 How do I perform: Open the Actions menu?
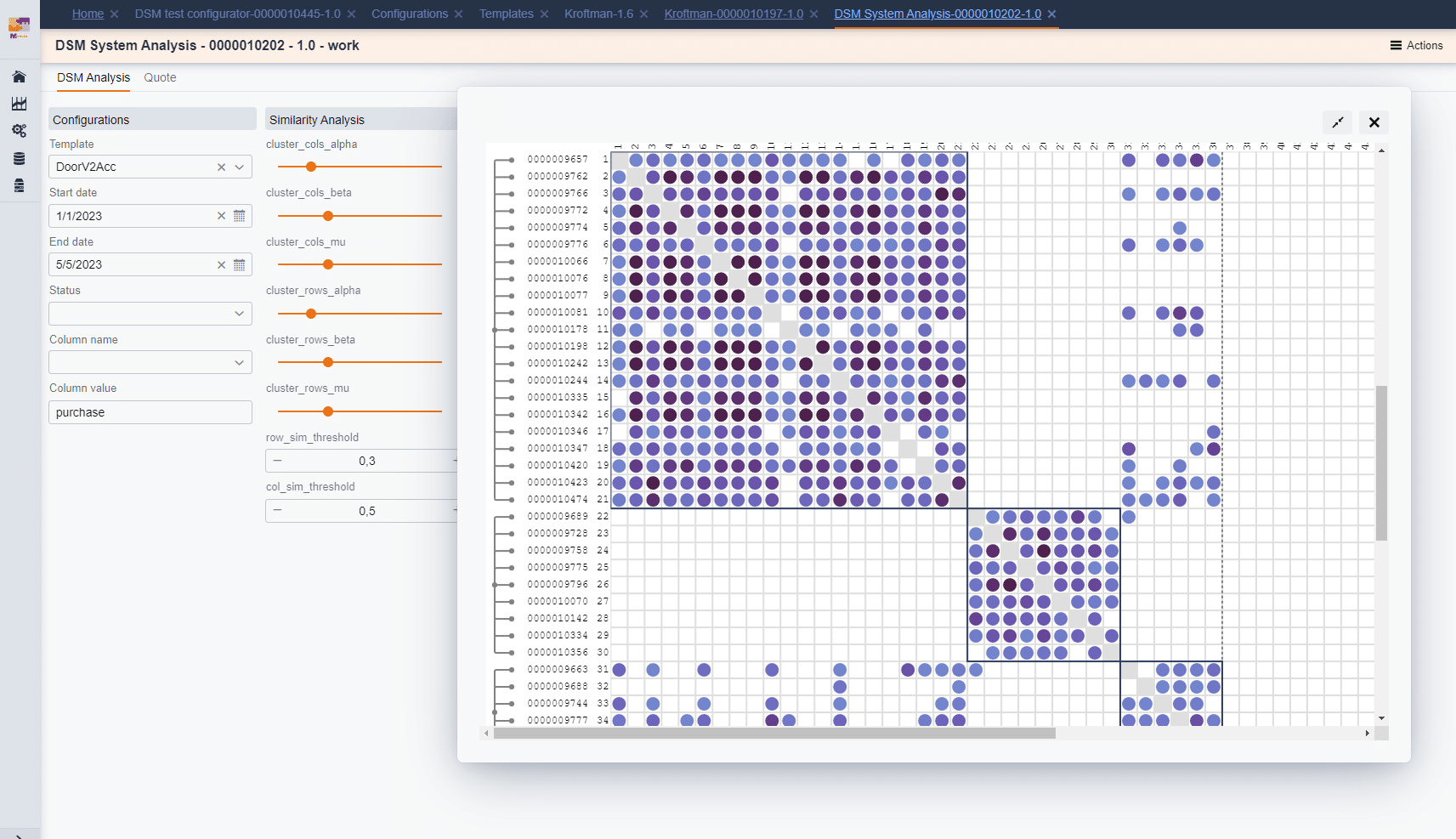tap(1416, 45)
